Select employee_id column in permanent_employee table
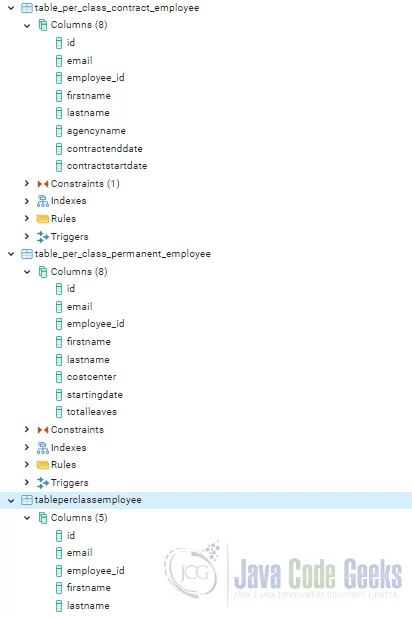412x617 pixels. click(x=96, y=324)
